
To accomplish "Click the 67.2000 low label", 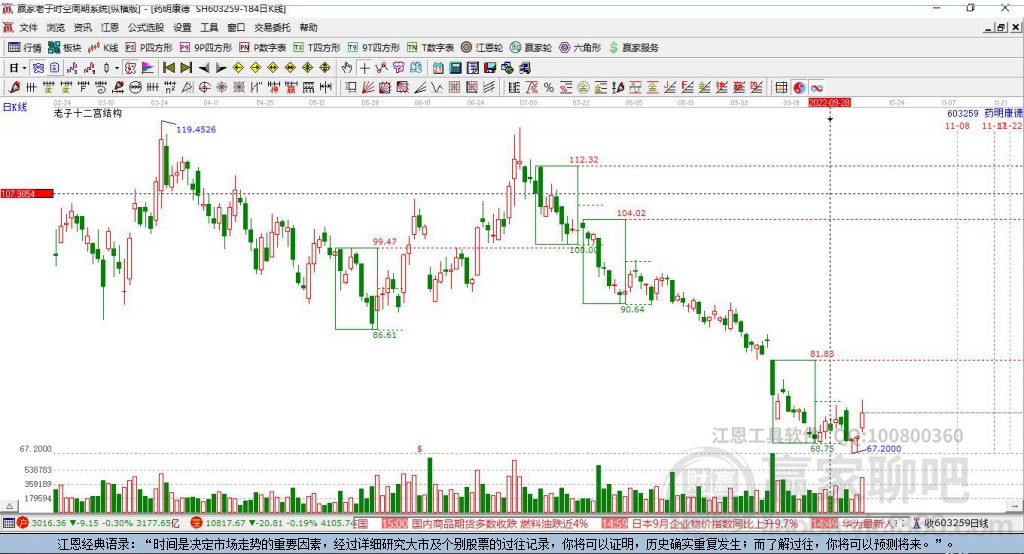I will (x=884, y=449).
